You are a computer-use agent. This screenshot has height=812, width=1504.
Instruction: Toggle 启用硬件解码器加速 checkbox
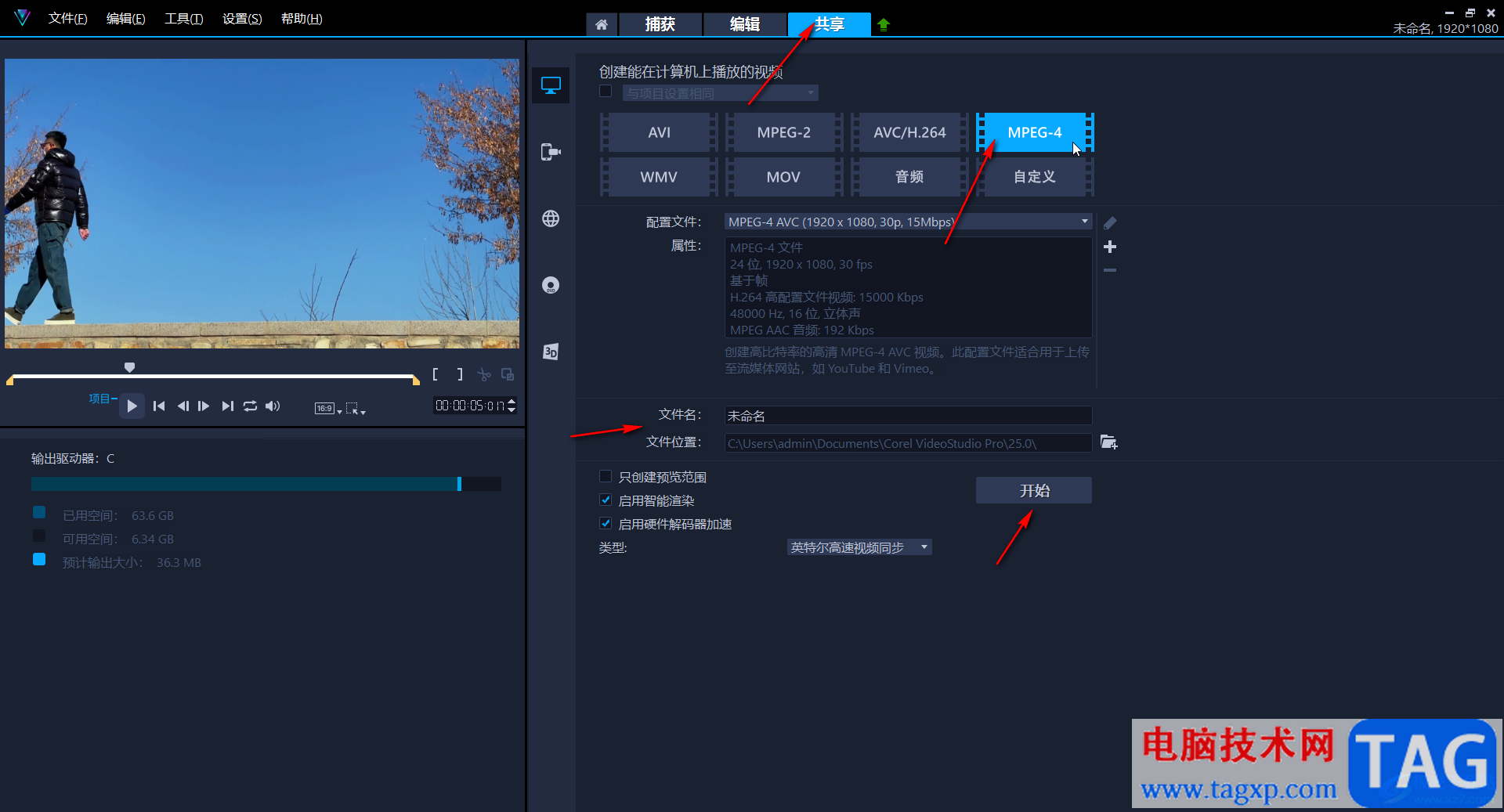(x=606, y=523)
